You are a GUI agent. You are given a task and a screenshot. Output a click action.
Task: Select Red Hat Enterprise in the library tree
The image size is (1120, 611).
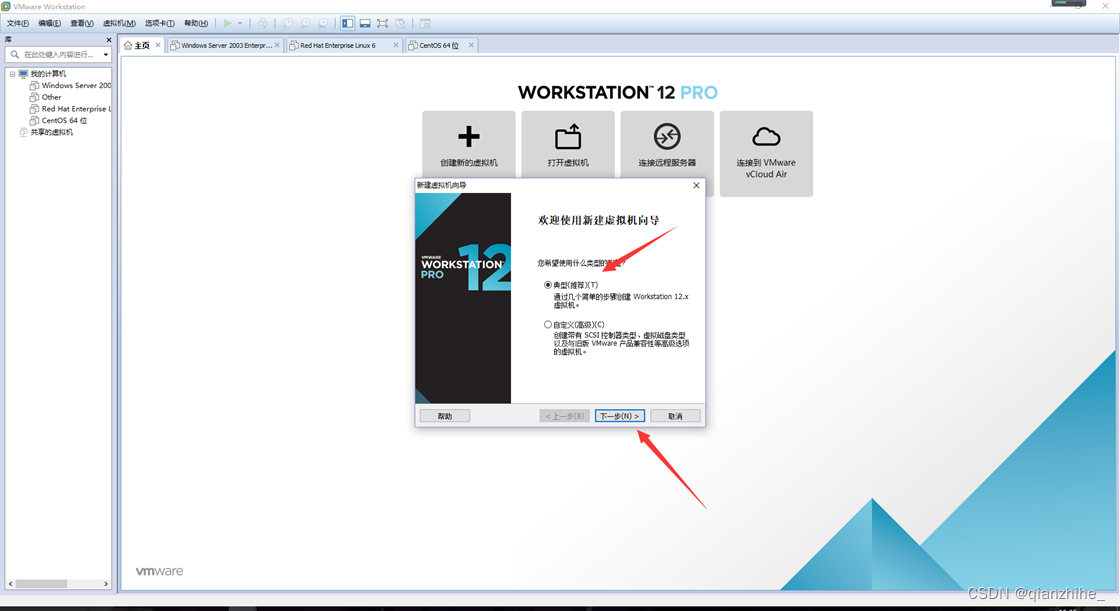76,109
